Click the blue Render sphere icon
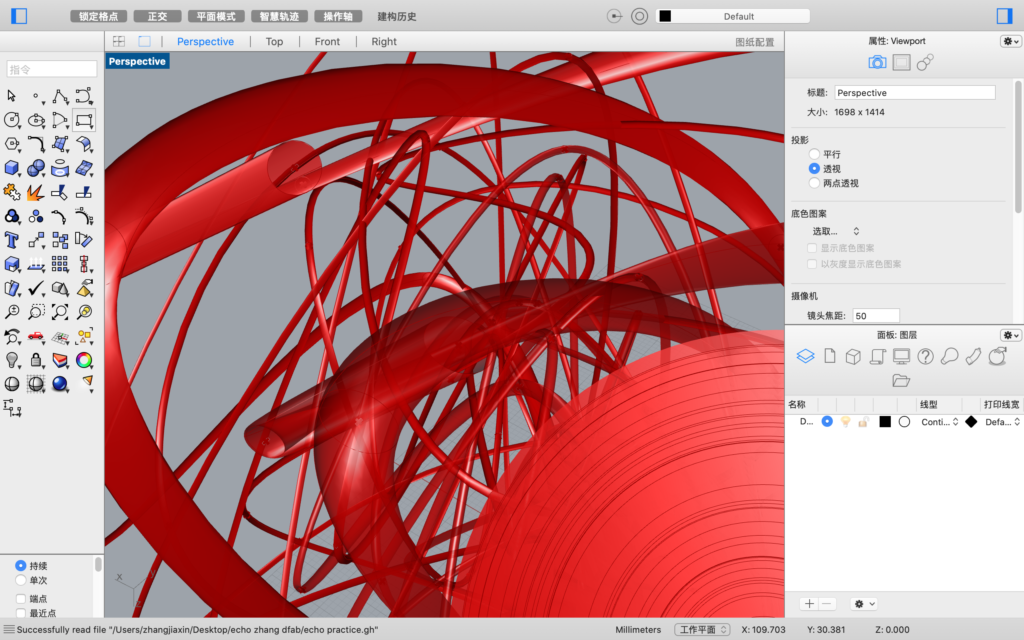 pos(60,384)
